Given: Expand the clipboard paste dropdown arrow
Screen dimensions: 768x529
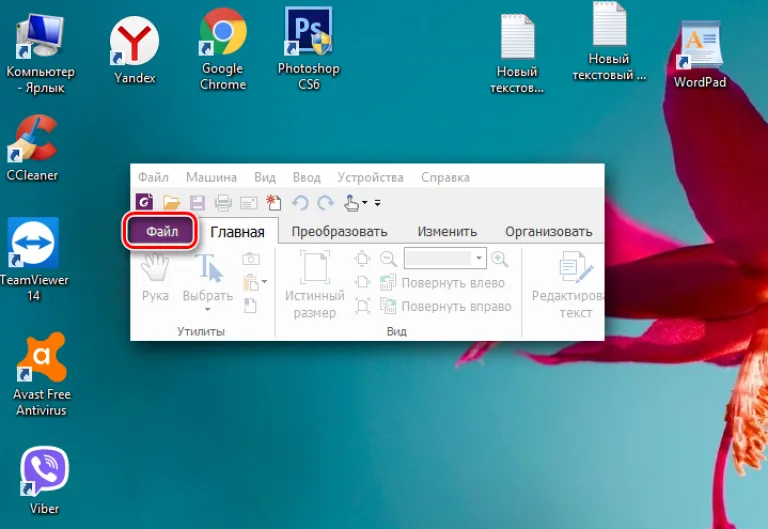Looking at the screenshot, I should coord(264,282).
